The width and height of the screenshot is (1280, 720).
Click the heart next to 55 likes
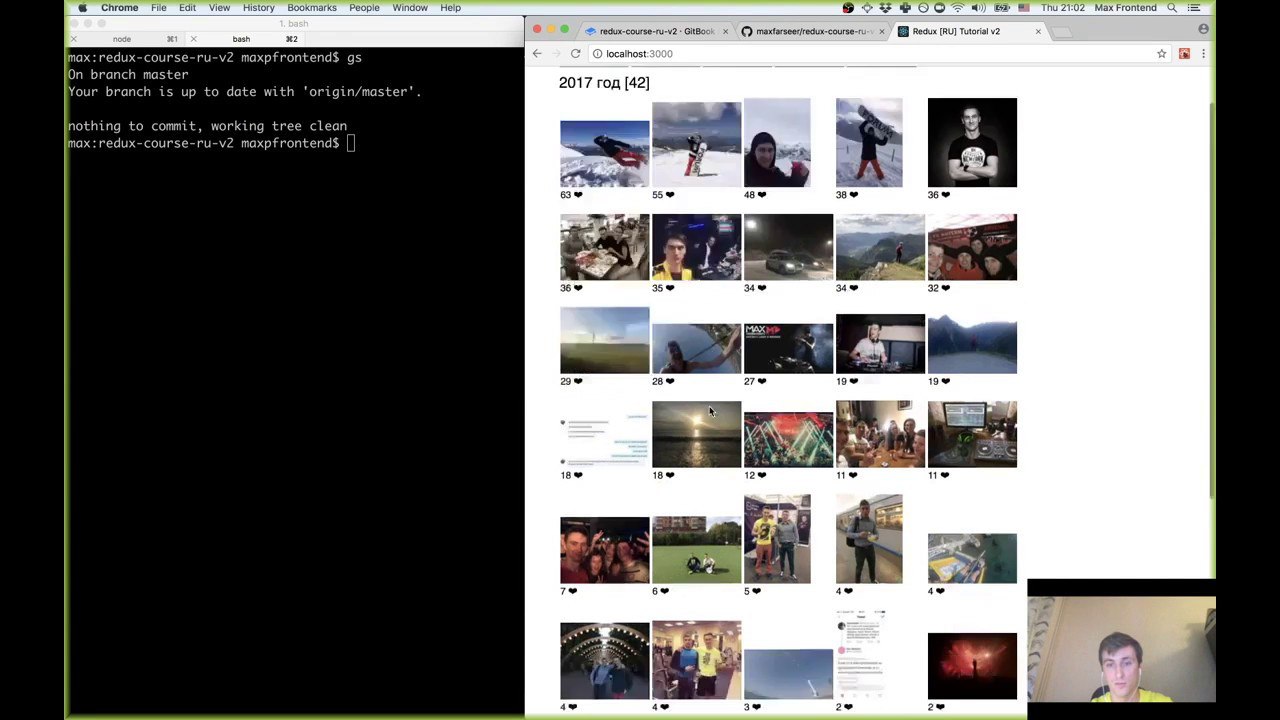click(670, 195)
